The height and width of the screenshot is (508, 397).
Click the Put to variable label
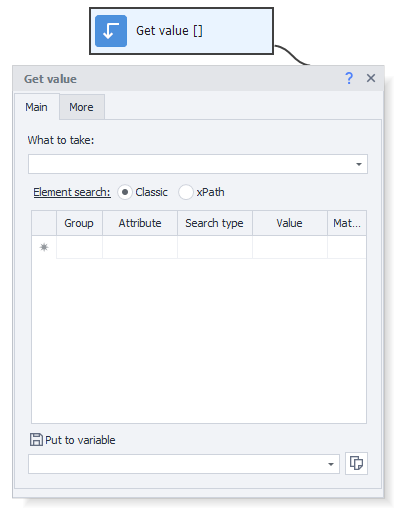[80, 440]
